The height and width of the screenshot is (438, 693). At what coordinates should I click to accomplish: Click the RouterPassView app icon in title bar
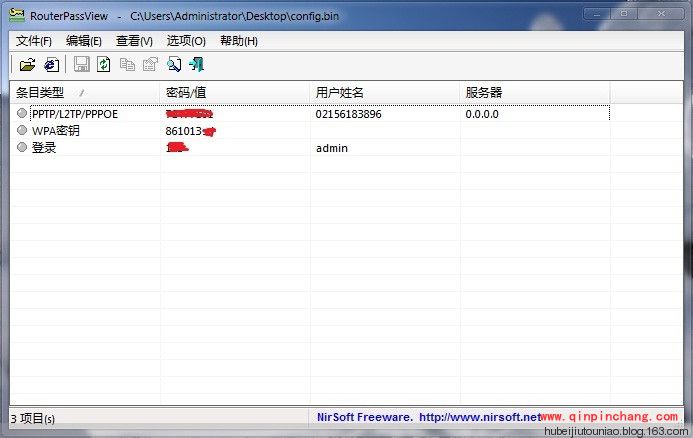[17, 15]
